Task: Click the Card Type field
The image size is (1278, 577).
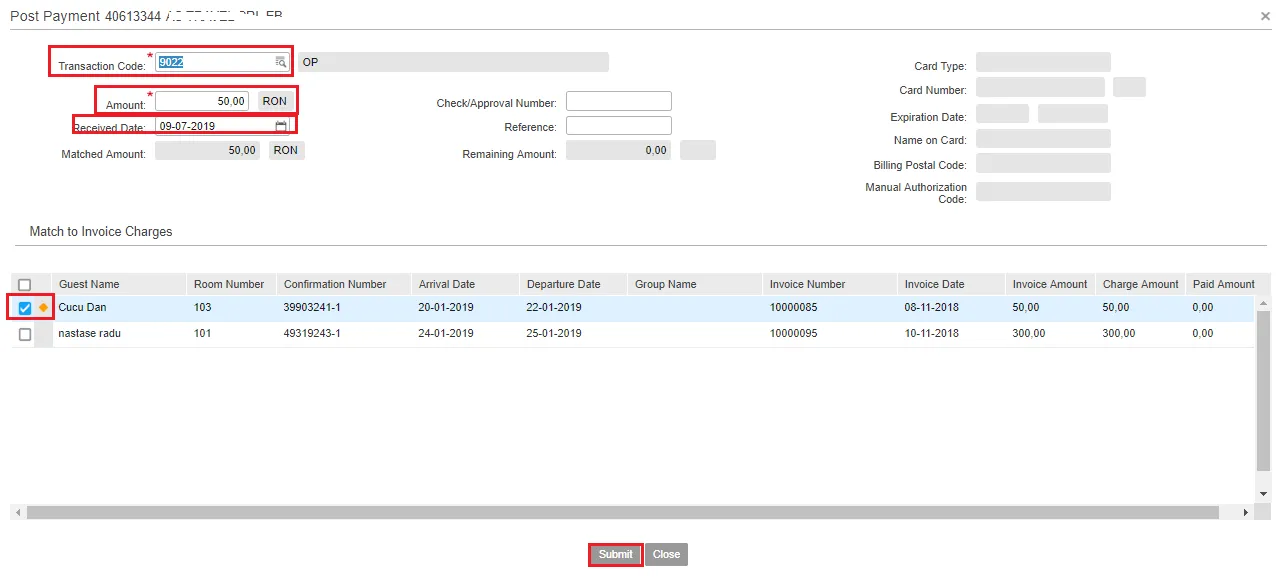Action: 1043,62
